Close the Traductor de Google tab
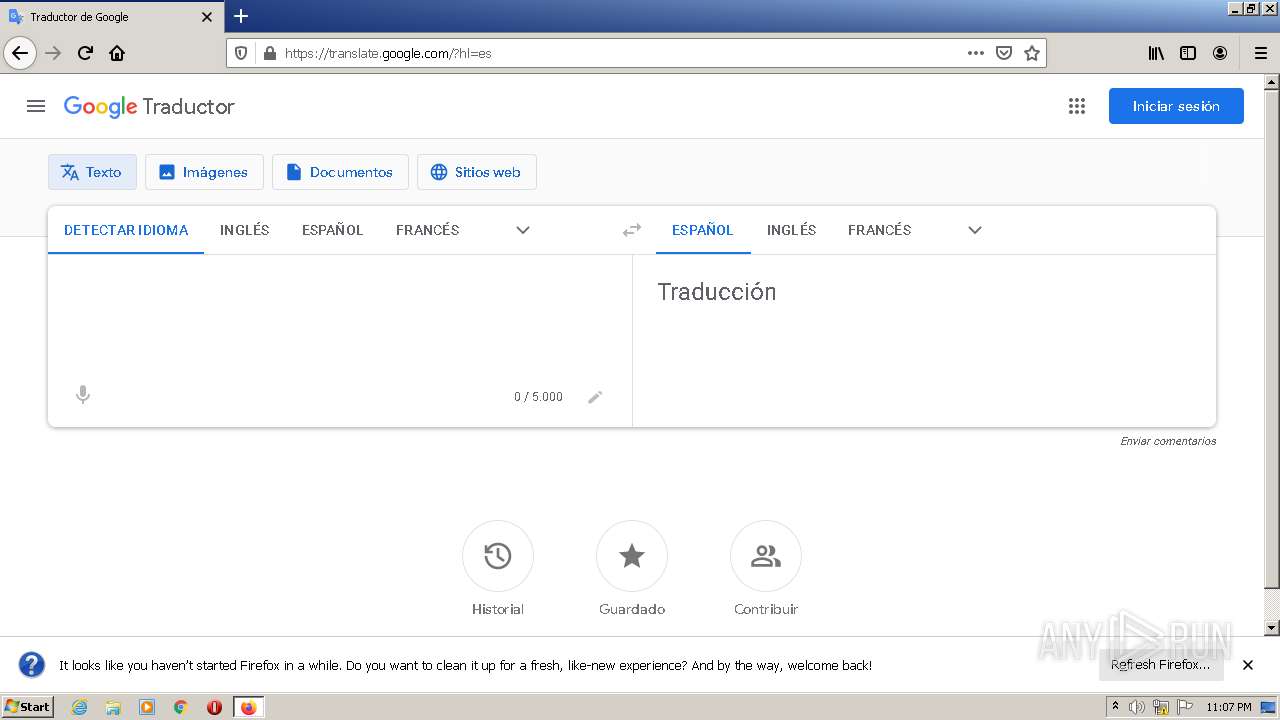The width and height of the screenshot is (1280, 720). 207,17
